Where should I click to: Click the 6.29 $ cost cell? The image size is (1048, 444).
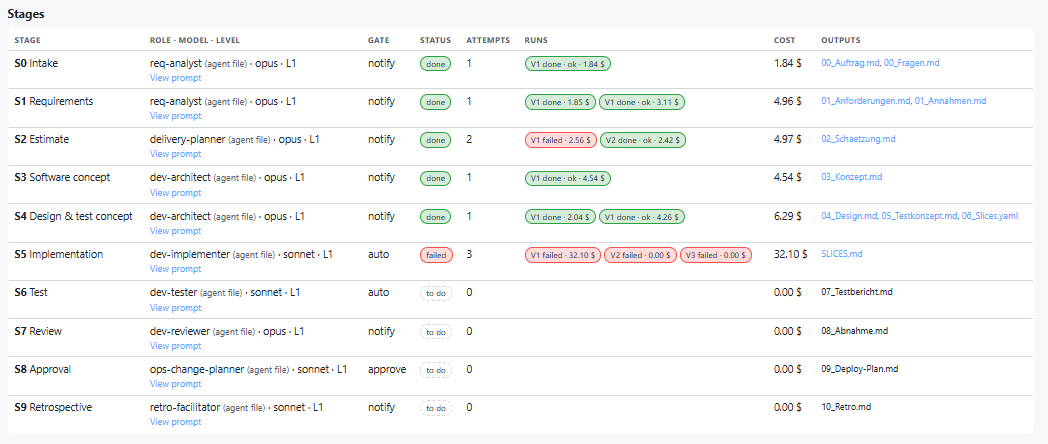tap(788, 216)
